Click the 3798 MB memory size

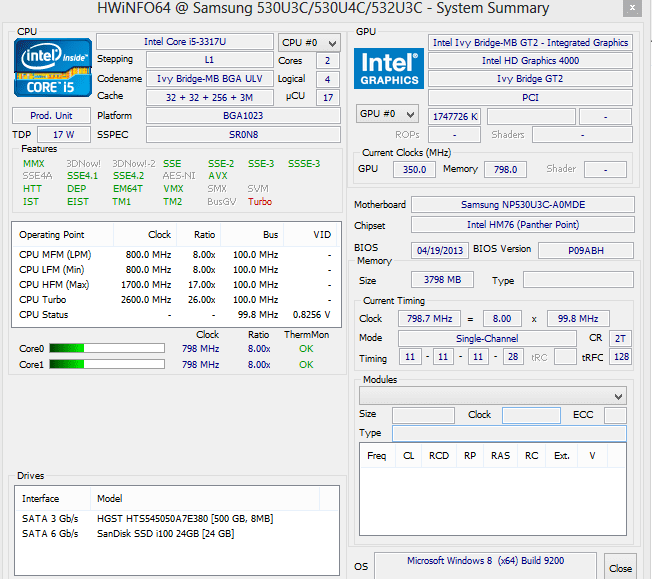coord(442,280)
